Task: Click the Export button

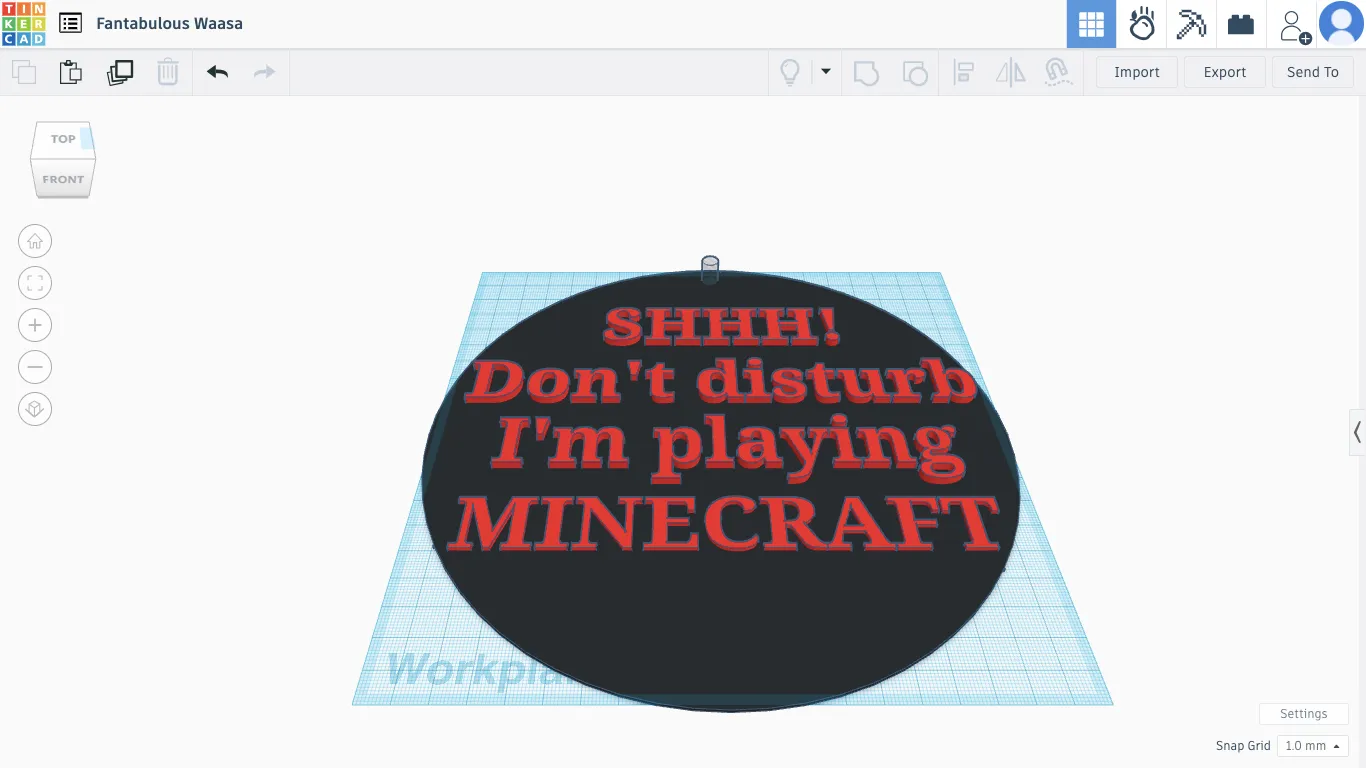Action: [1224, 72]
